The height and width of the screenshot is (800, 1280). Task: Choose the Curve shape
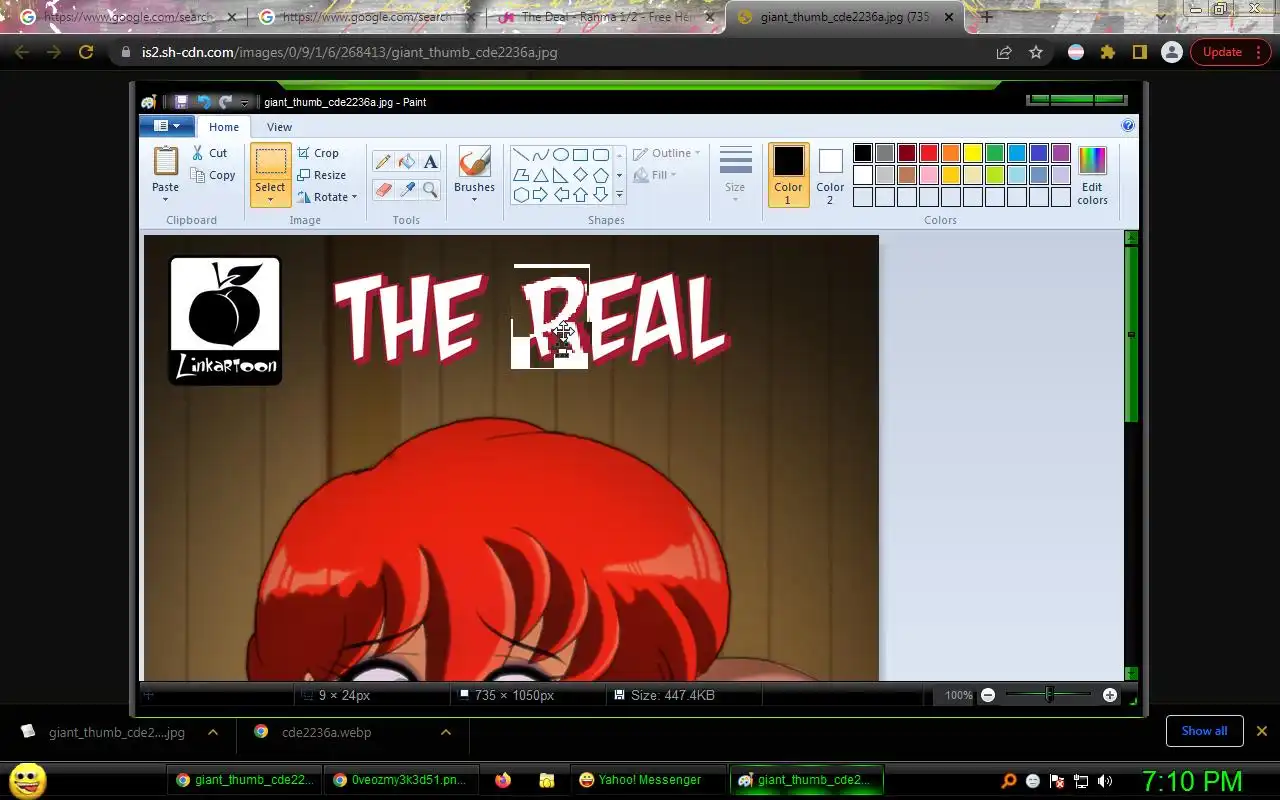[x=541, y=155]
